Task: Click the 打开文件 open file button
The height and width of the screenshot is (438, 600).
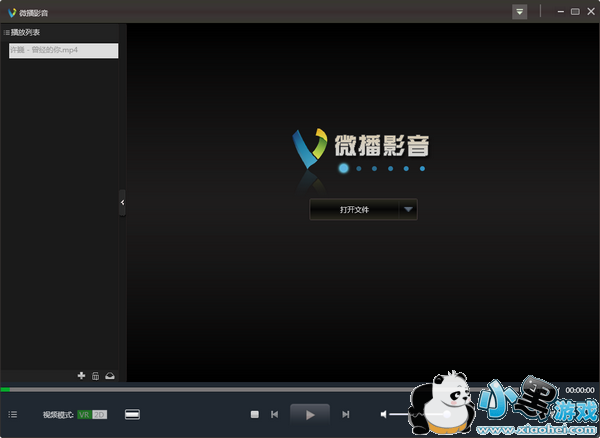Action: coord(354,210)
